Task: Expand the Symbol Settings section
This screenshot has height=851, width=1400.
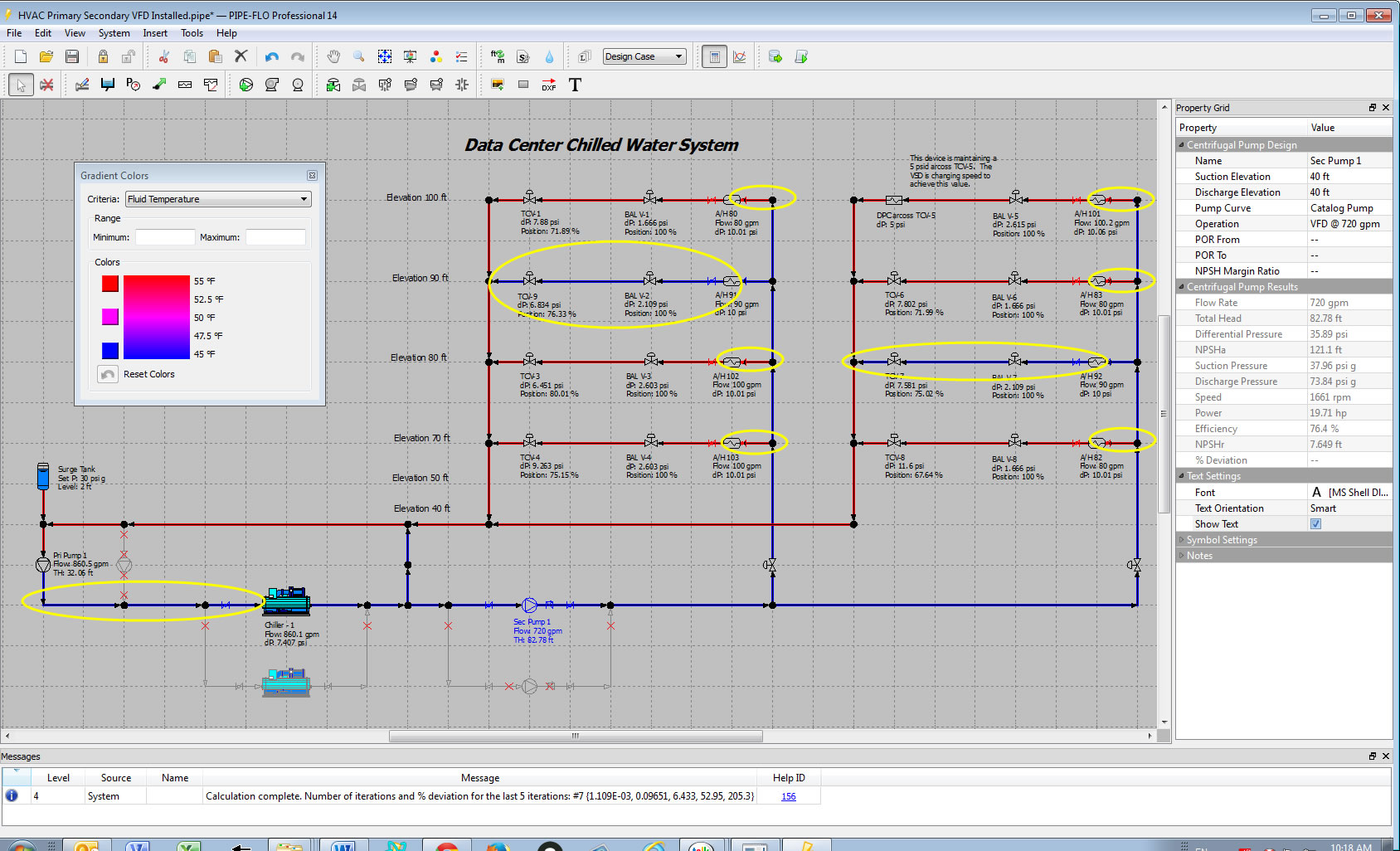Action: pyautogui.click(x=1181, y=540)
